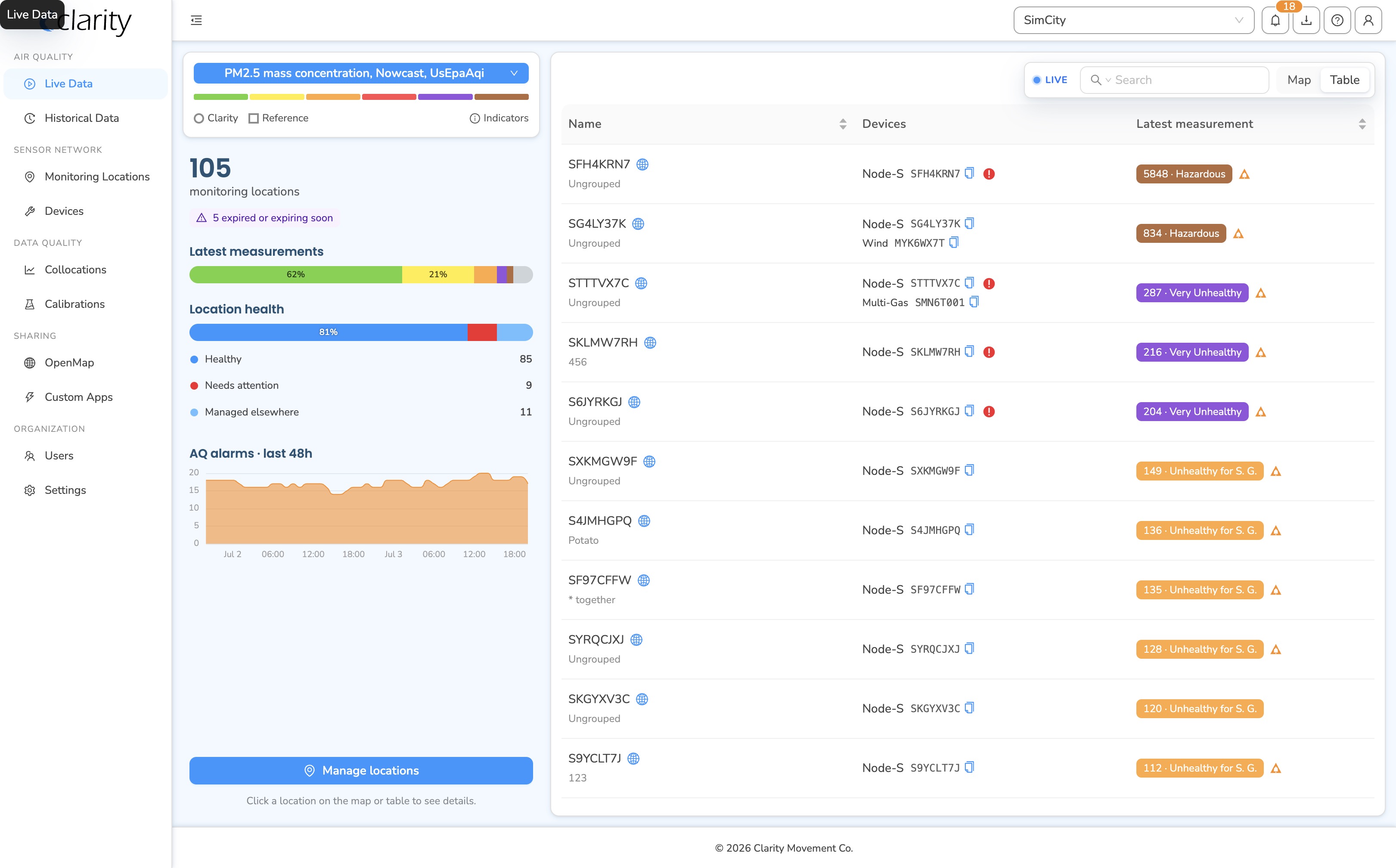Open Calibrations in sidebar
The width and height of the screenshot is (1396, 868).
point(86,304)
